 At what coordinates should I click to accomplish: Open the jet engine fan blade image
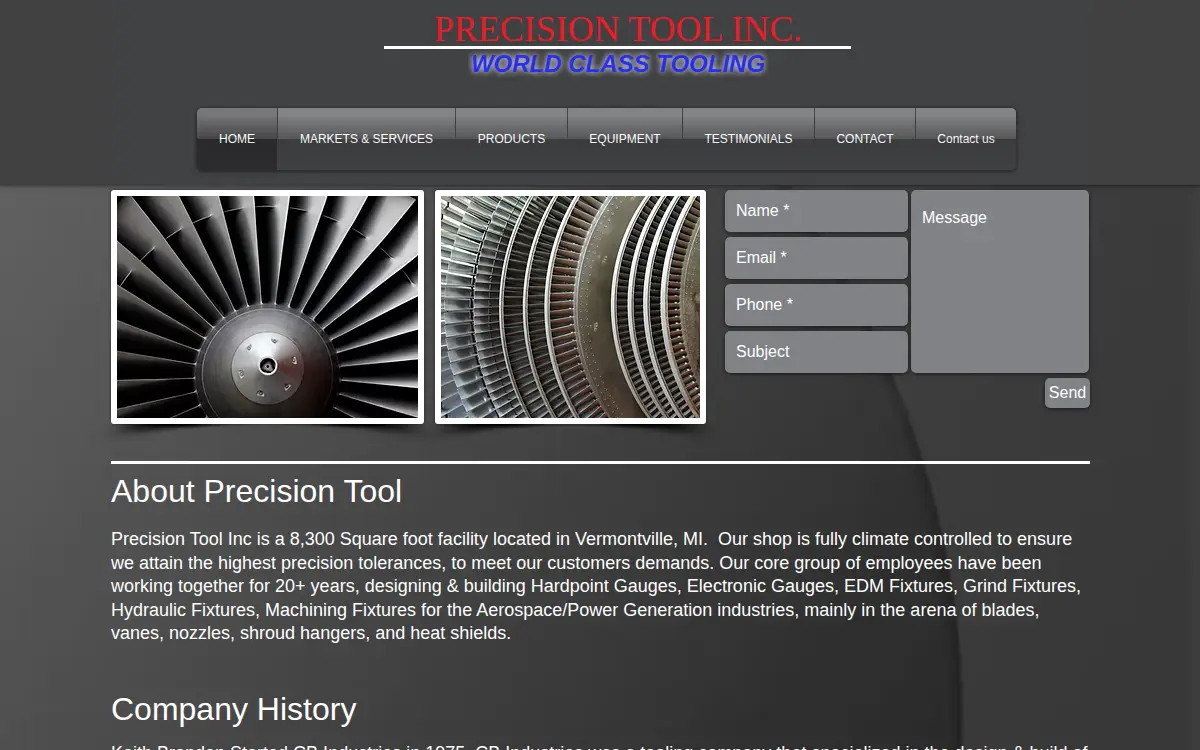click(267, 307)
